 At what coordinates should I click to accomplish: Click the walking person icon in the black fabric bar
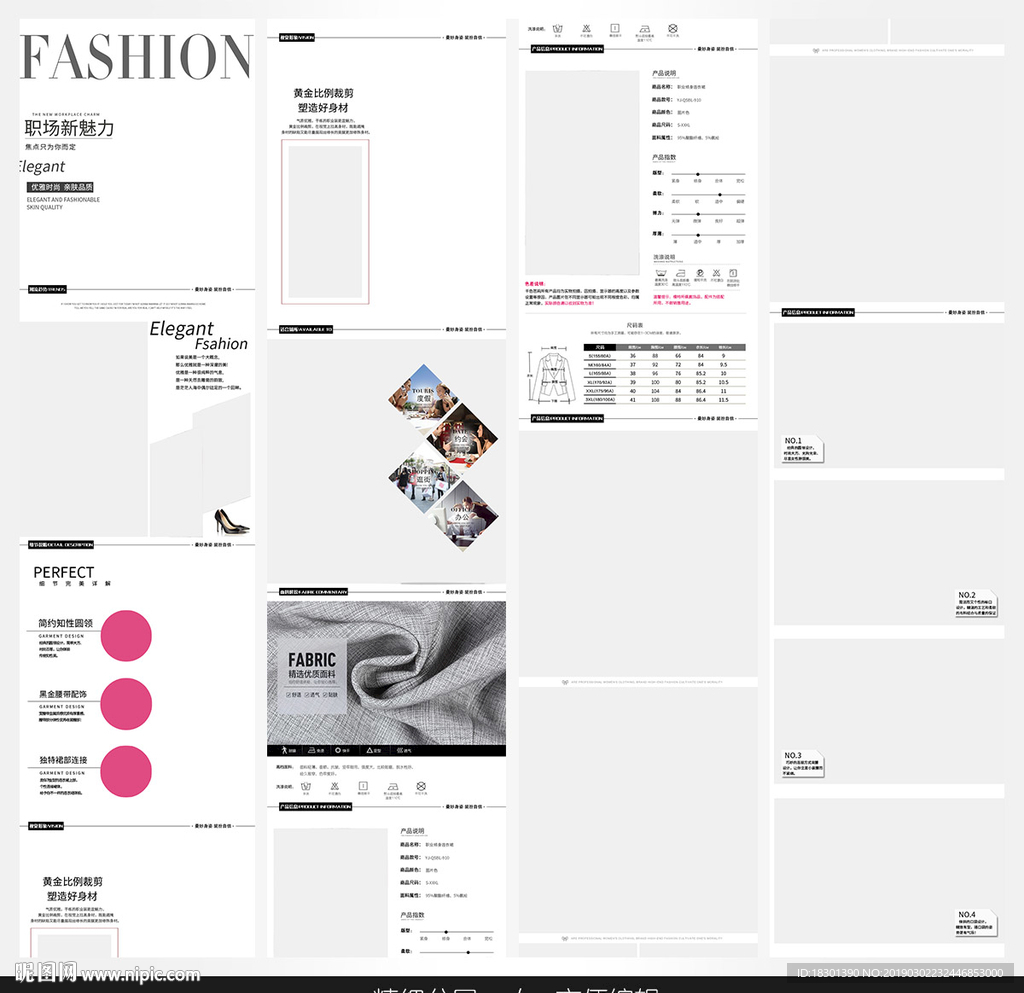pyautogui.click(x=284, y=750)
